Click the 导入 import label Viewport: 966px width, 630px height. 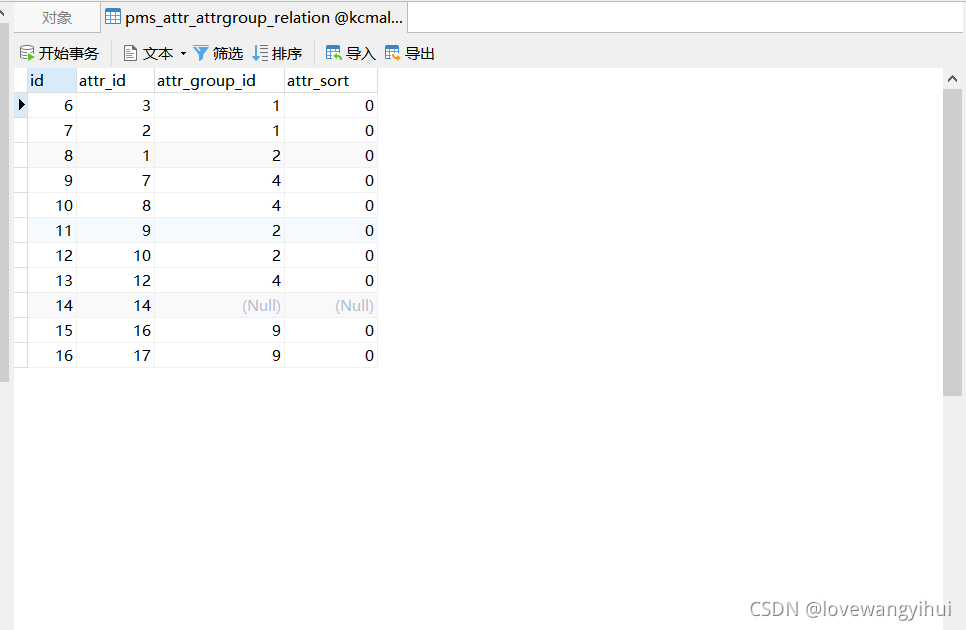(361, 54)
